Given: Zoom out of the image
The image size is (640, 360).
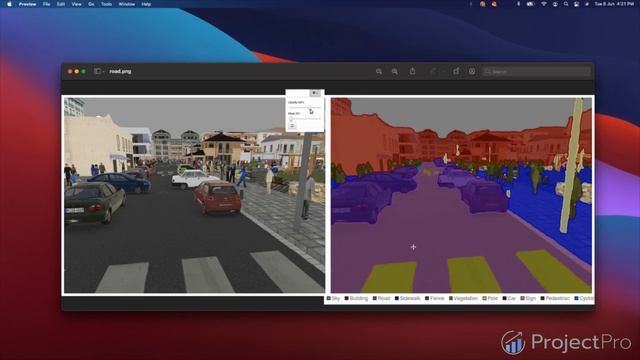Looking at the screenshot, I should coord(379,71).
